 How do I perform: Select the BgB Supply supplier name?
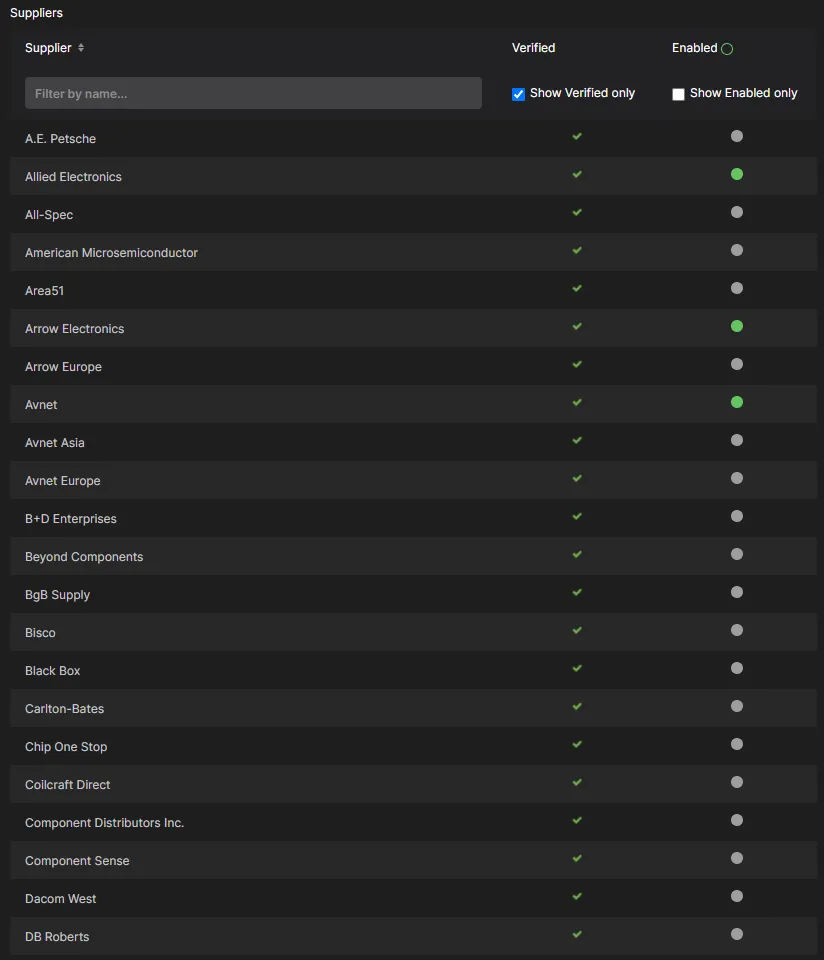pos(58,594)
